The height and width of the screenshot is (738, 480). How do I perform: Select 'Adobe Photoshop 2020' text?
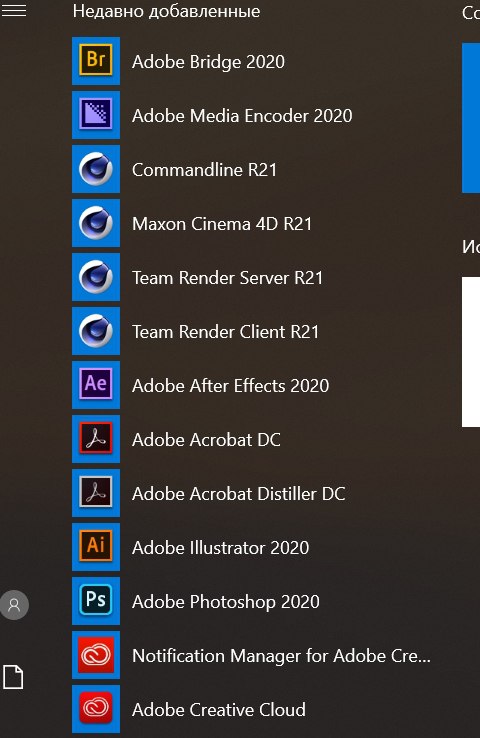[x=226, y=602]
